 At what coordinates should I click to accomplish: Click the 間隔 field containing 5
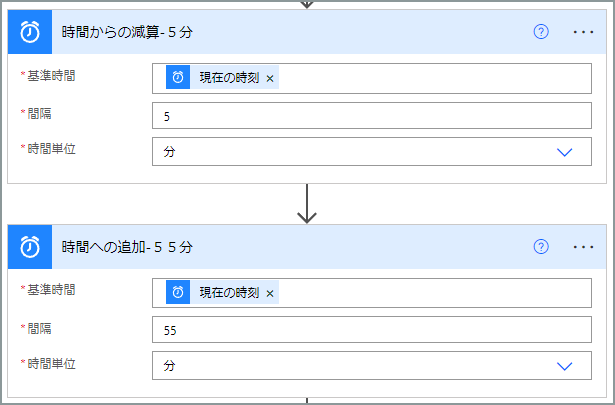click(372, 116)
